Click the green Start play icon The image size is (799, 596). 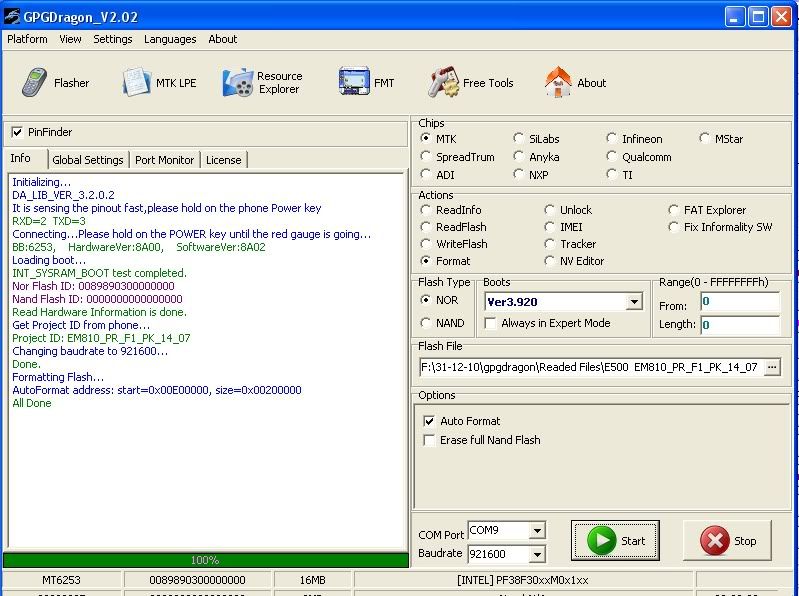(601, 540)
